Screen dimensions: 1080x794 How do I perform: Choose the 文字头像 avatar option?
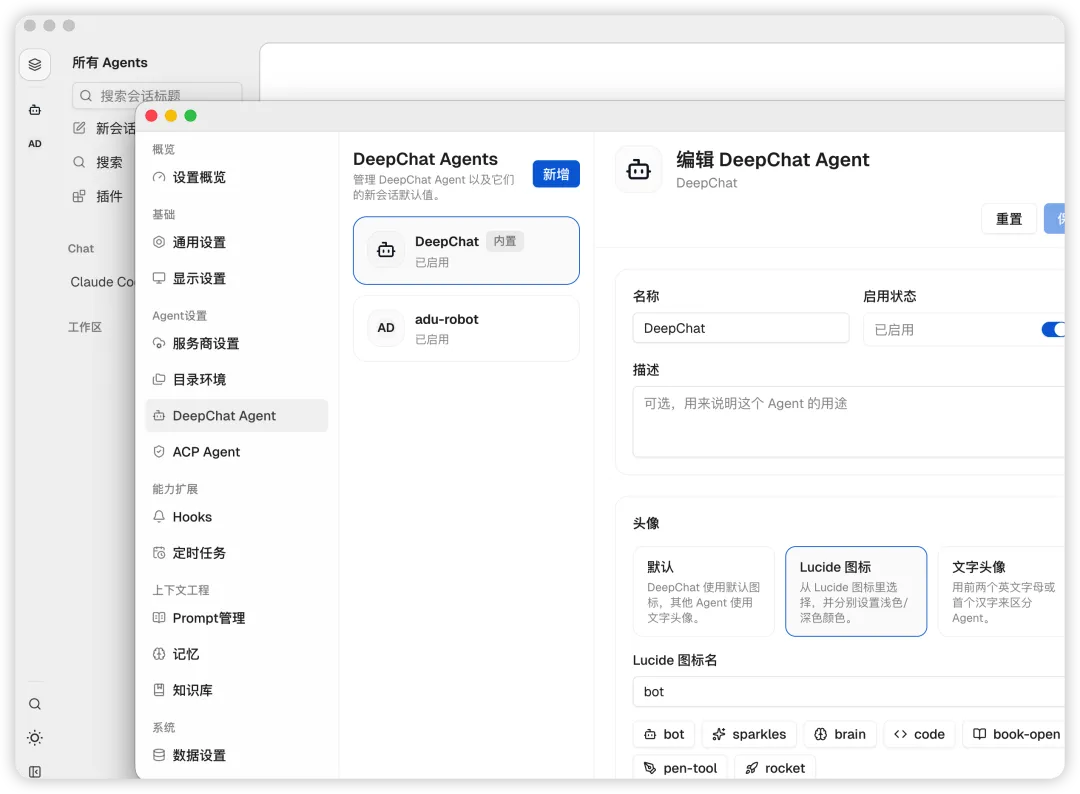pos(1002,592)
